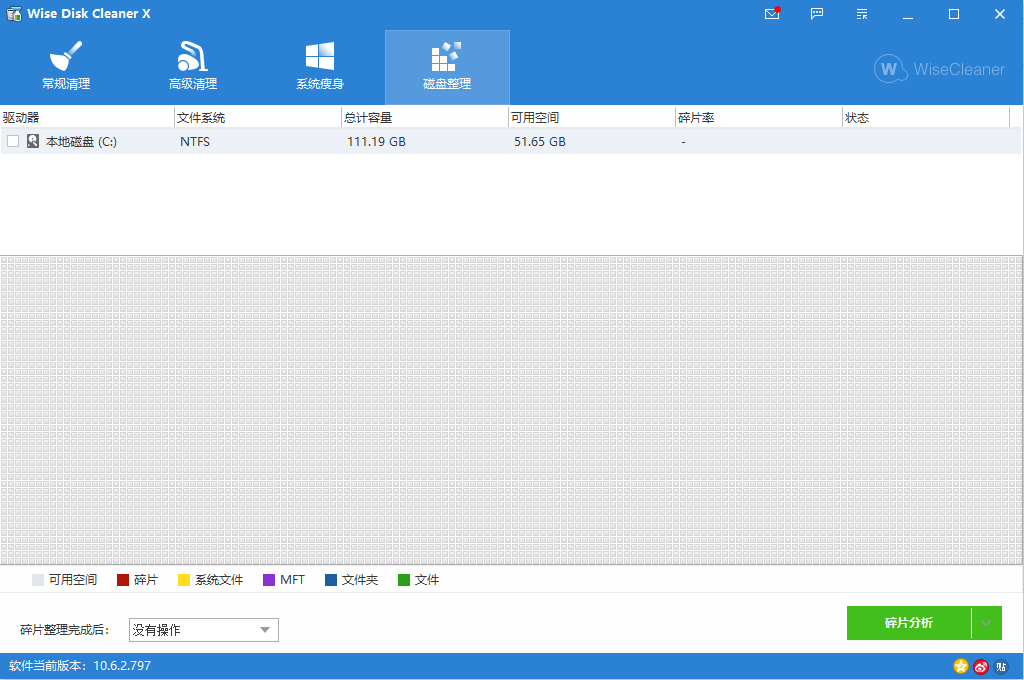
Task: Open the Weibo icon in status bar
Action: point(980,666)
